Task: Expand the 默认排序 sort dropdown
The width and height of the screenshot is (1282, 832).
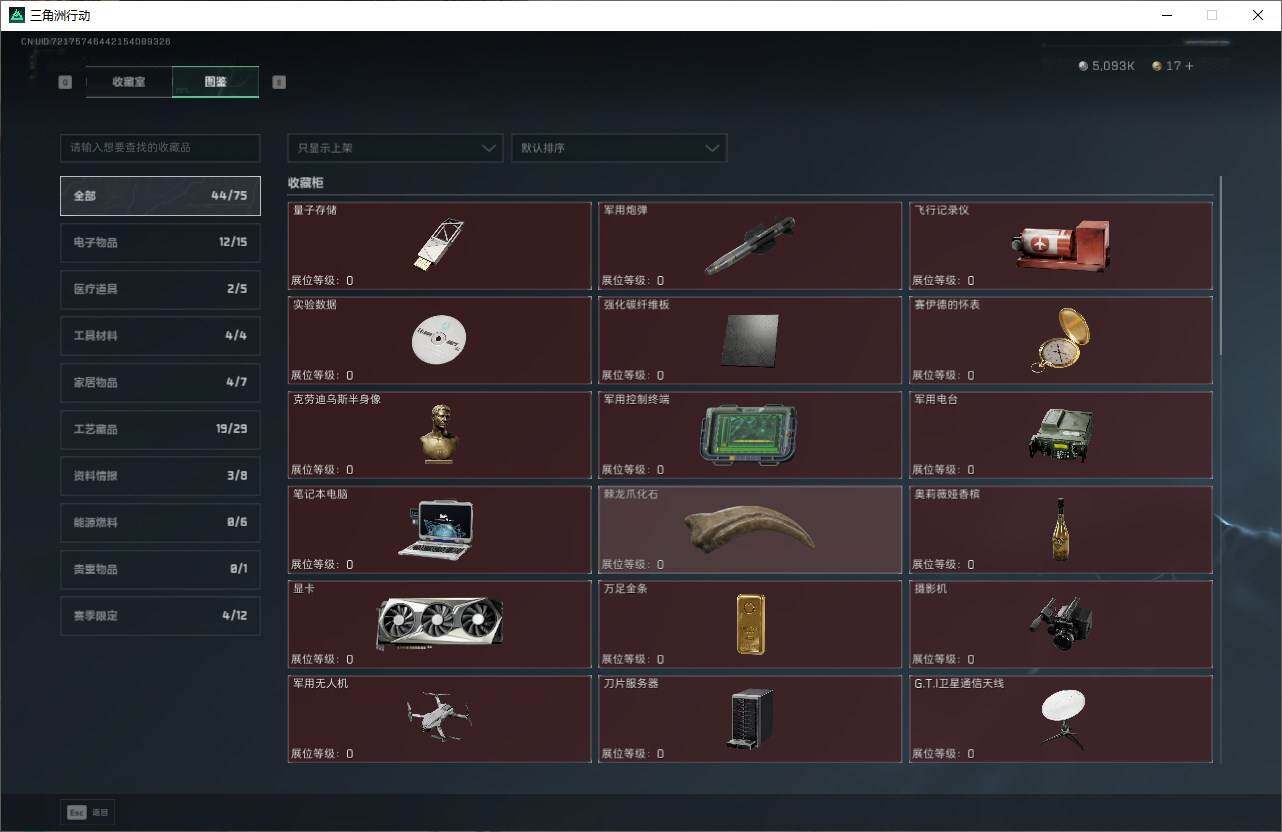Action: [x=619, y=148]
